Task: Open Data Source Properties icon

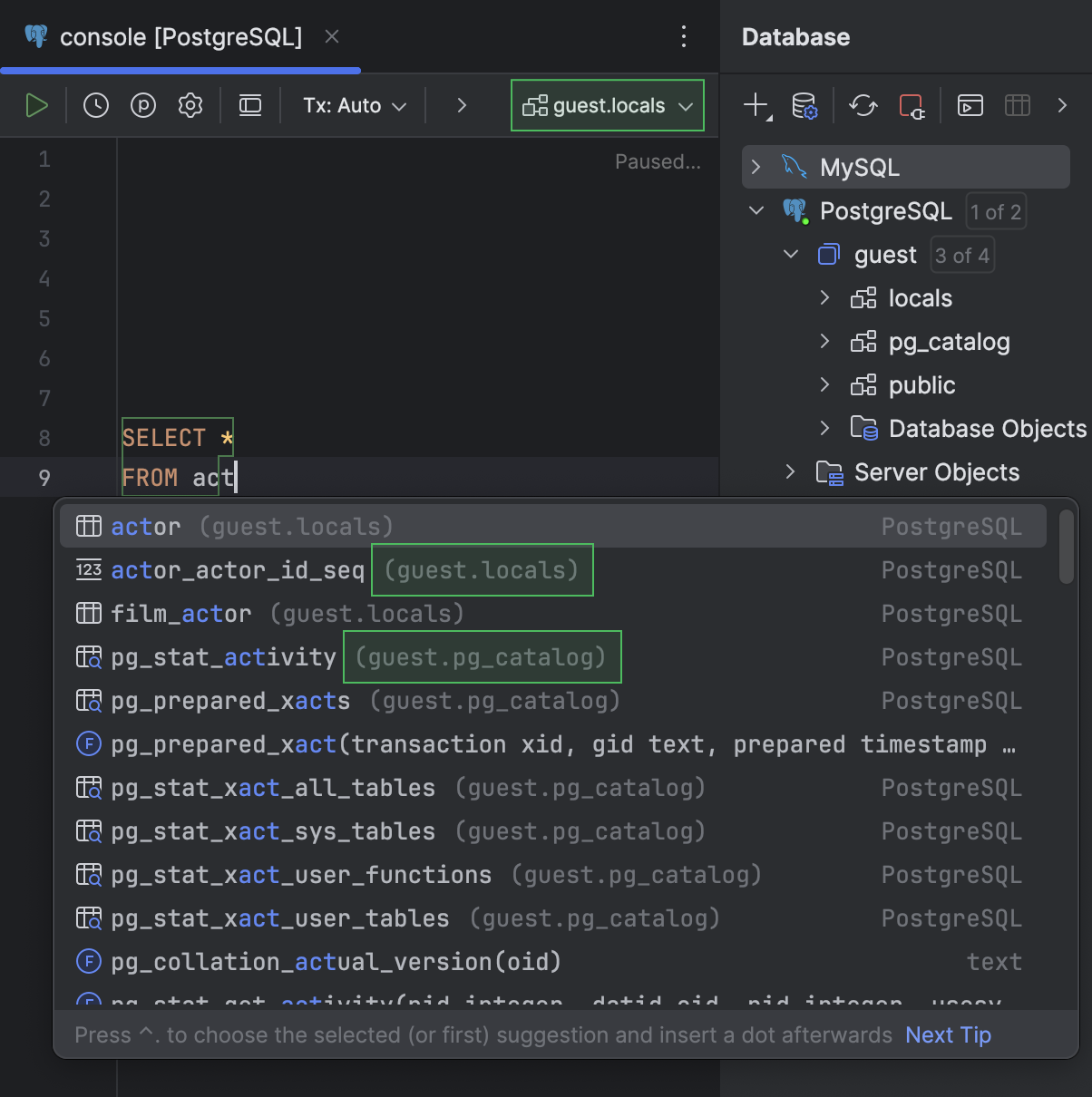Action: click(804, 106)
